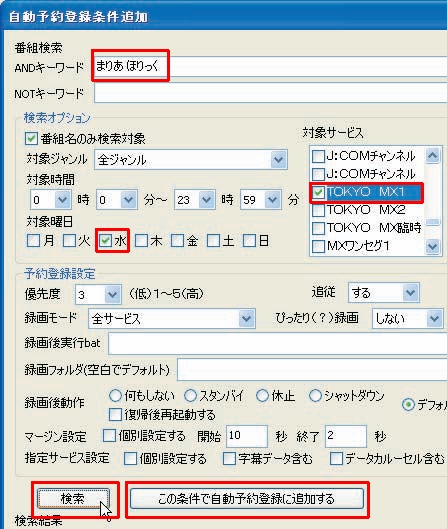
Task: Uncheck the 水 weekday checkbox
Action: pyautogui.click(x=105, y=241)
